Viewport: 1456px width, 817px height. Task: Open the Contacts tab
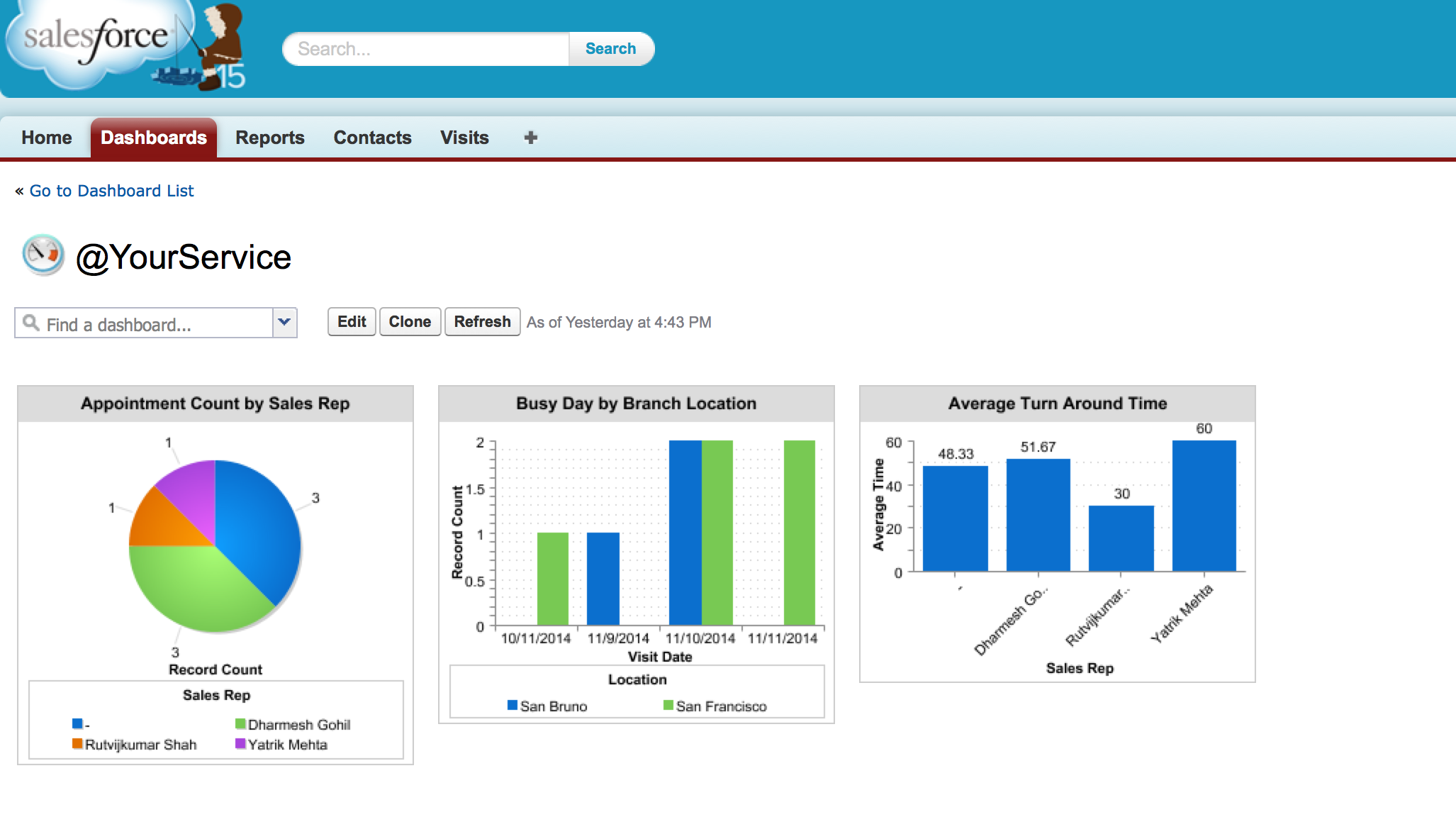click(x=372, y=138)
